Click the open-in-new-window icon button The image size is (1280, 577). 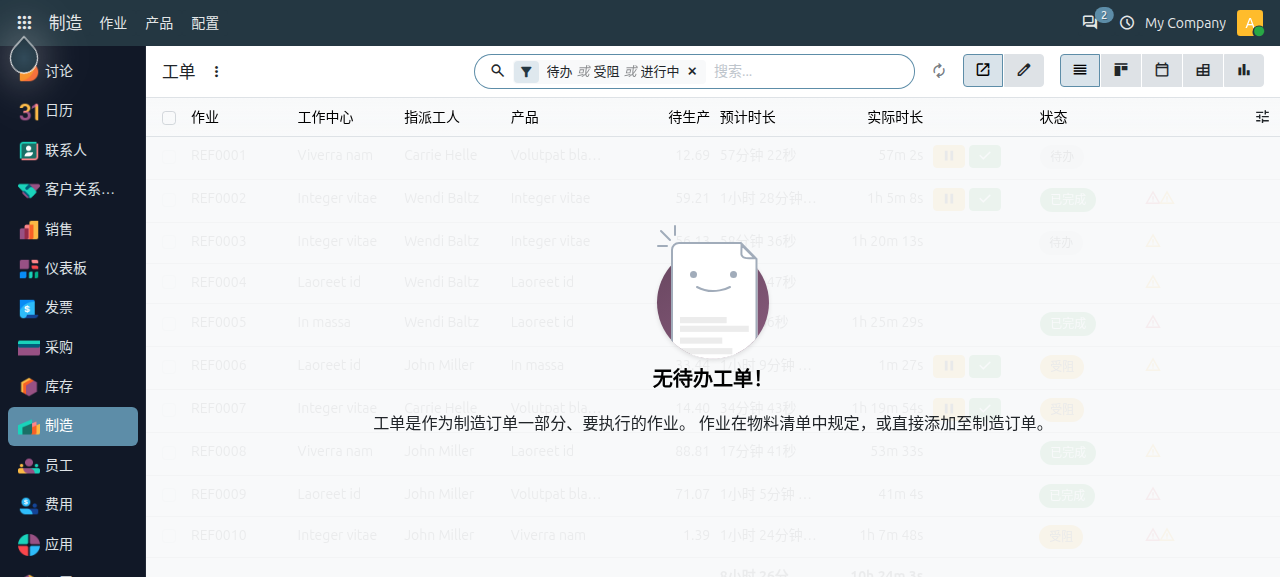(x=983, y=70)
